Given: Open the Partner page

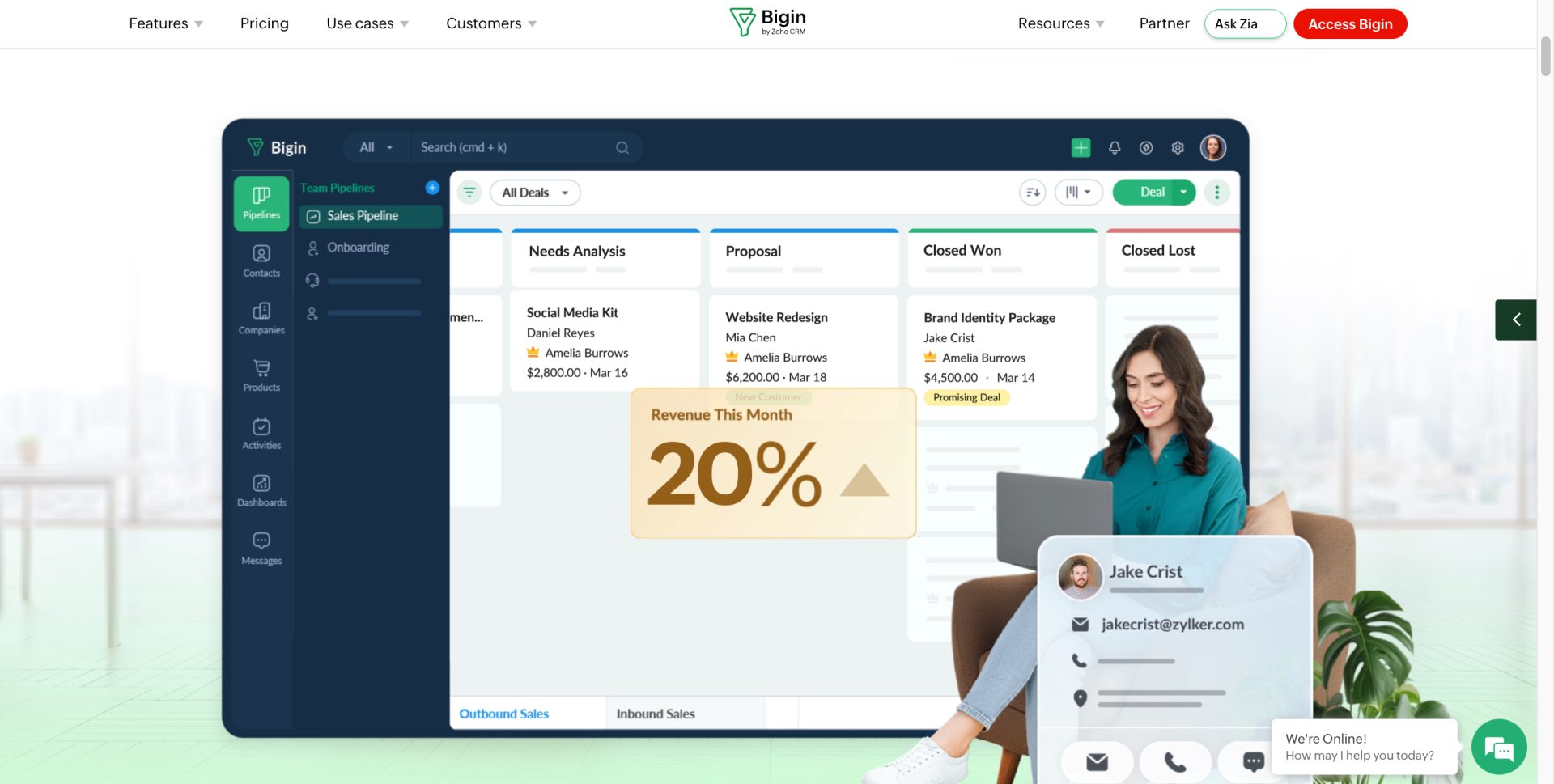Looking at the screenshot, I should coord(1164,23).
